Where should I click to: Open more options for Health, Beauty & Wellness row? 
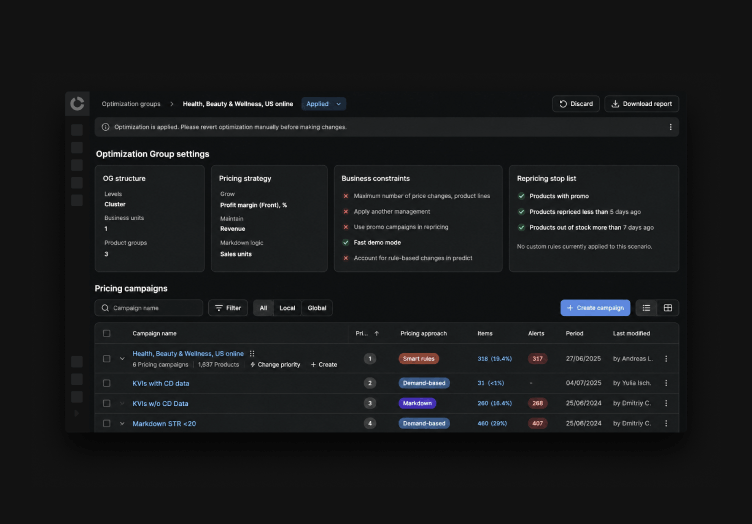click(666, 359)
